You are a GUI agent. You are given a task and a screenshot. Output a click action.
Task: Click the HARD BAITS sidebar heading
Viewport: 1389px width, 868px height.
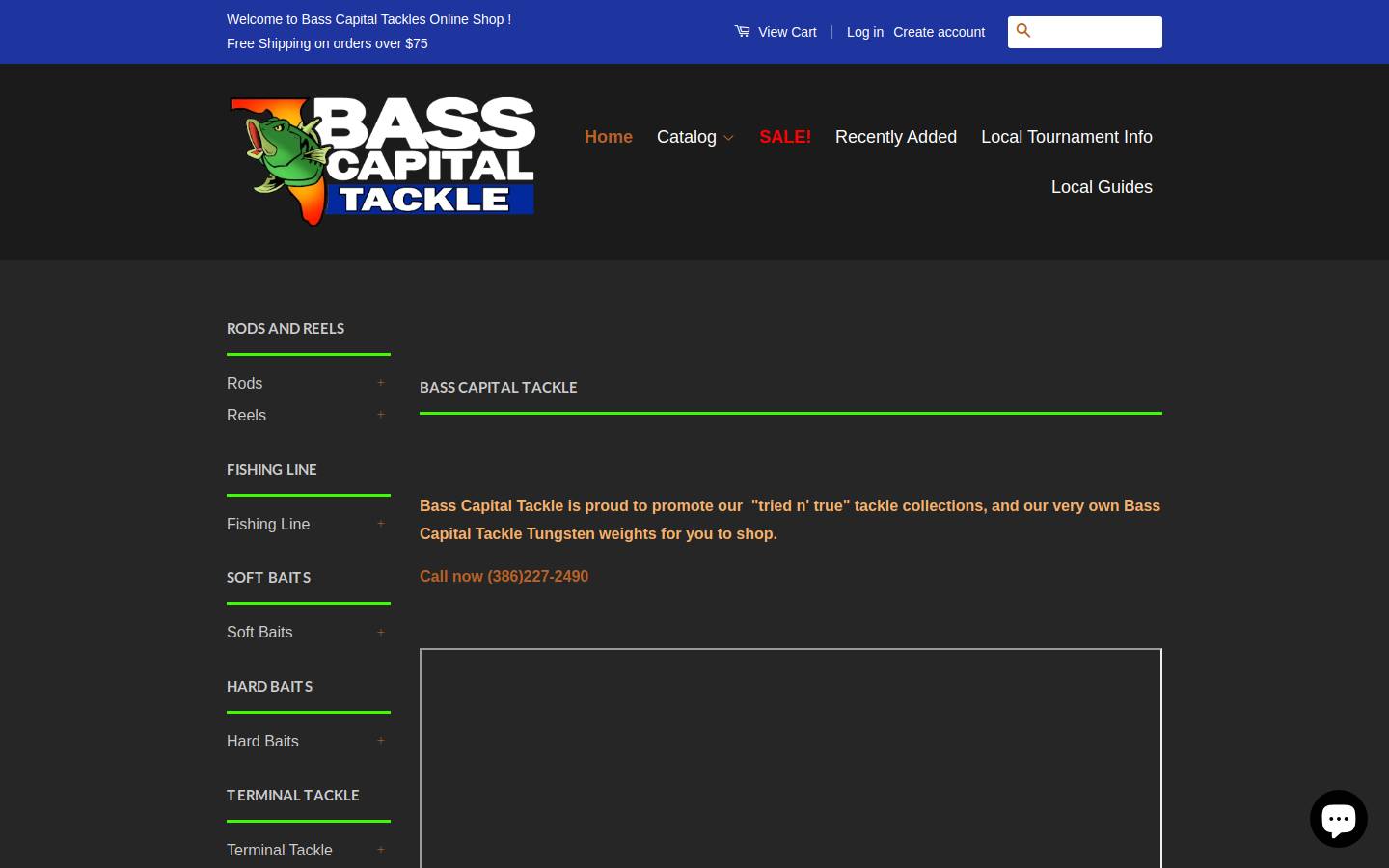click(270, 686)
